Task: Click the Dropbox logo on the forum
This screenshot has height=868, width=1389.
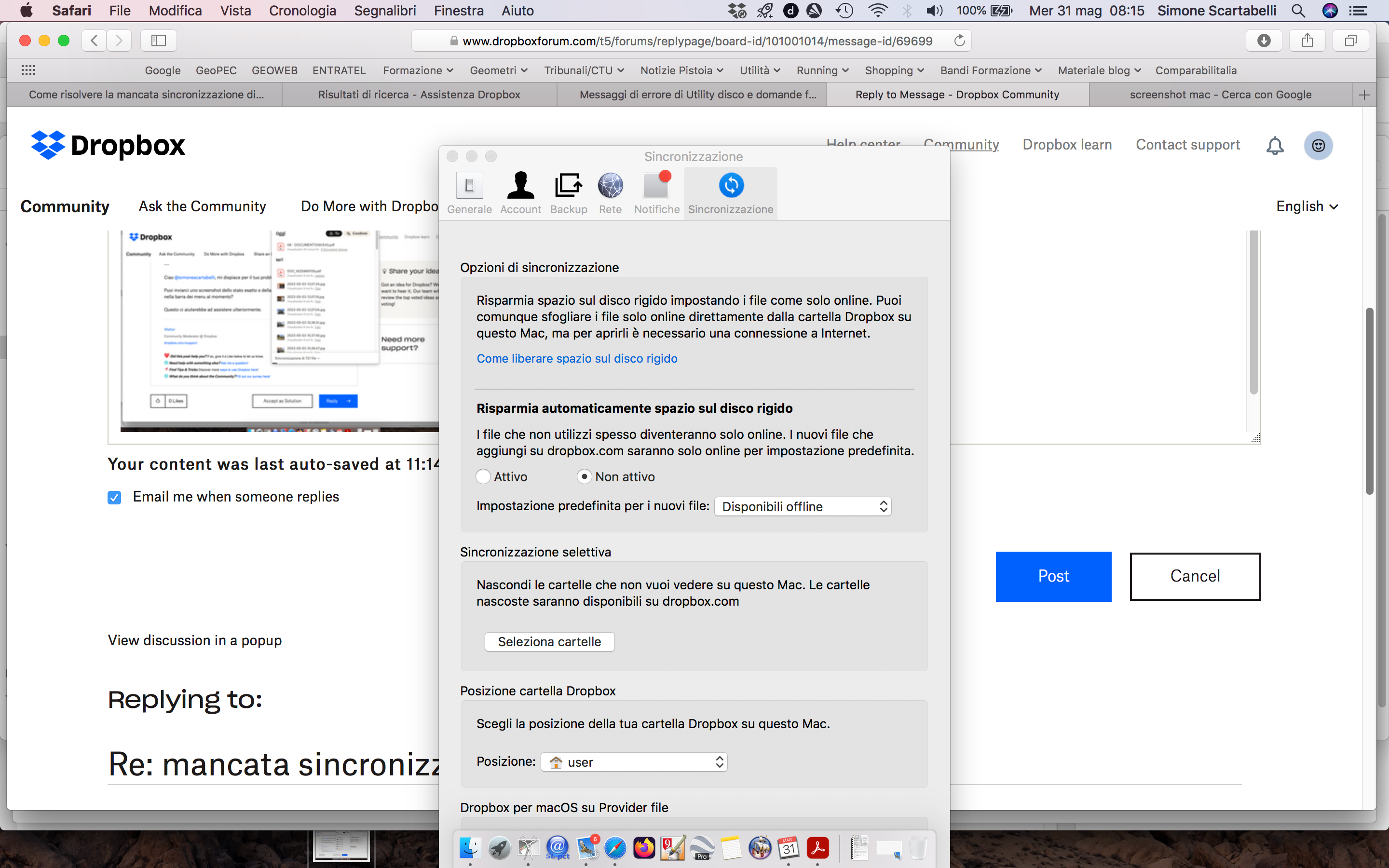Action: coord(108,145)
